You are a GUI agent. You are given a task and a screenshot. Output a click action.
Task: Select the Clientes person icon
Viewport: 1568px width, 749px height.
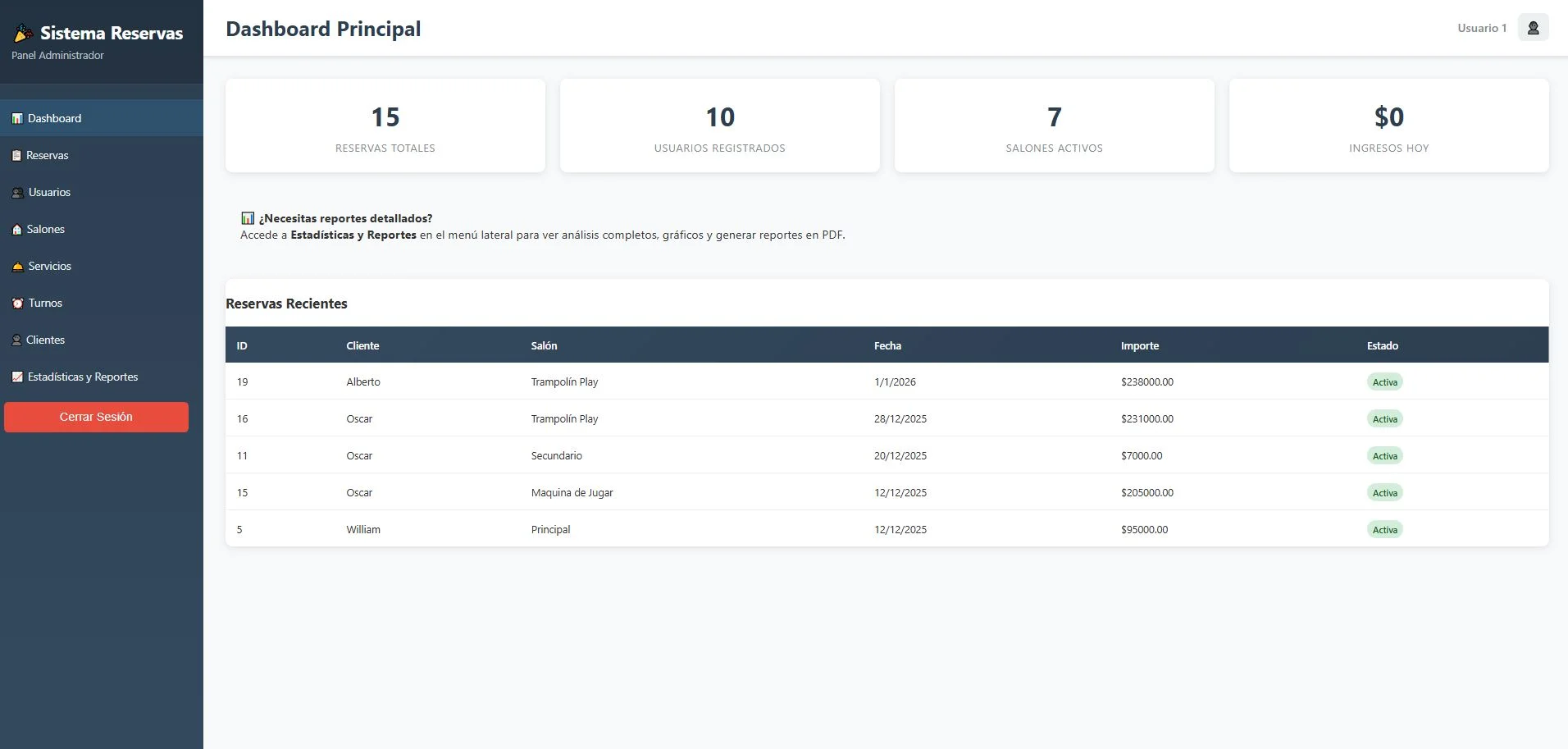(16, 339)
